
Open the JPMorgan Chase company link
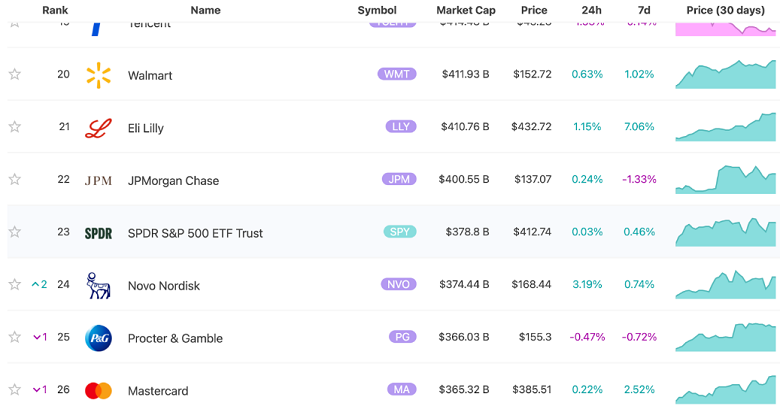(173, 181)
